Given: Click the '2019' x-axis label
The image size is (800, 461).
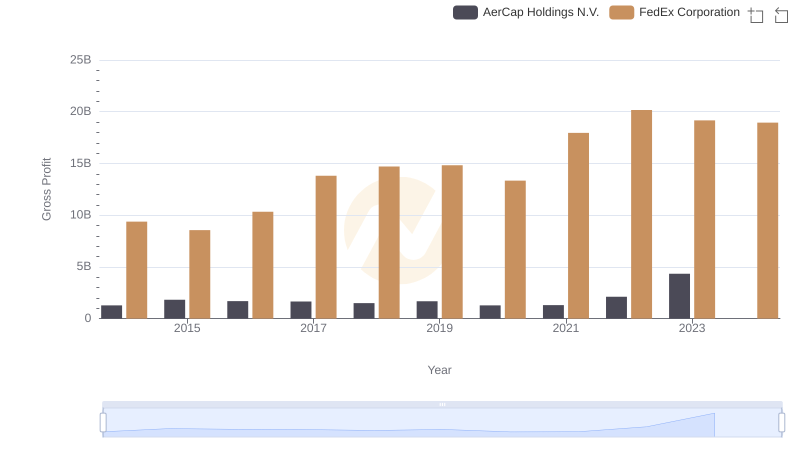Looking at the screenshot, I should tap(439, 328).
